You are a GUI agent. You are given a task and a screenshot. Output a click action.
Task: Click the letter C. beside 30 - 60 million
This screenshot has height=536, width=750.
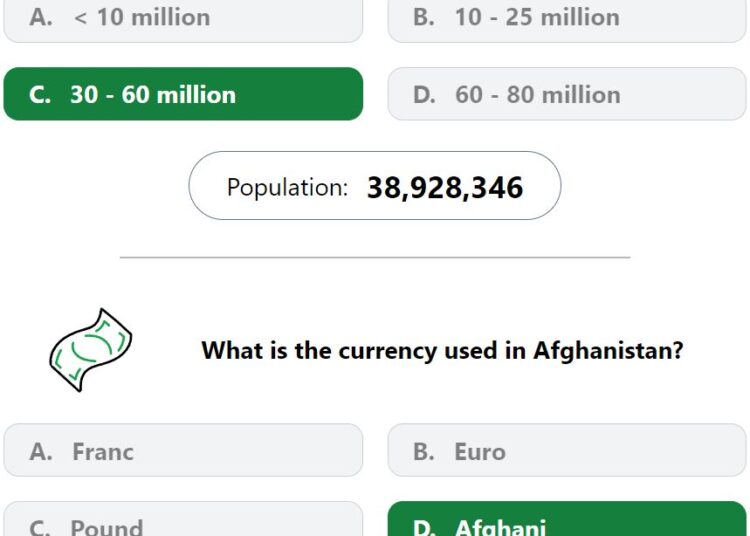40,95
